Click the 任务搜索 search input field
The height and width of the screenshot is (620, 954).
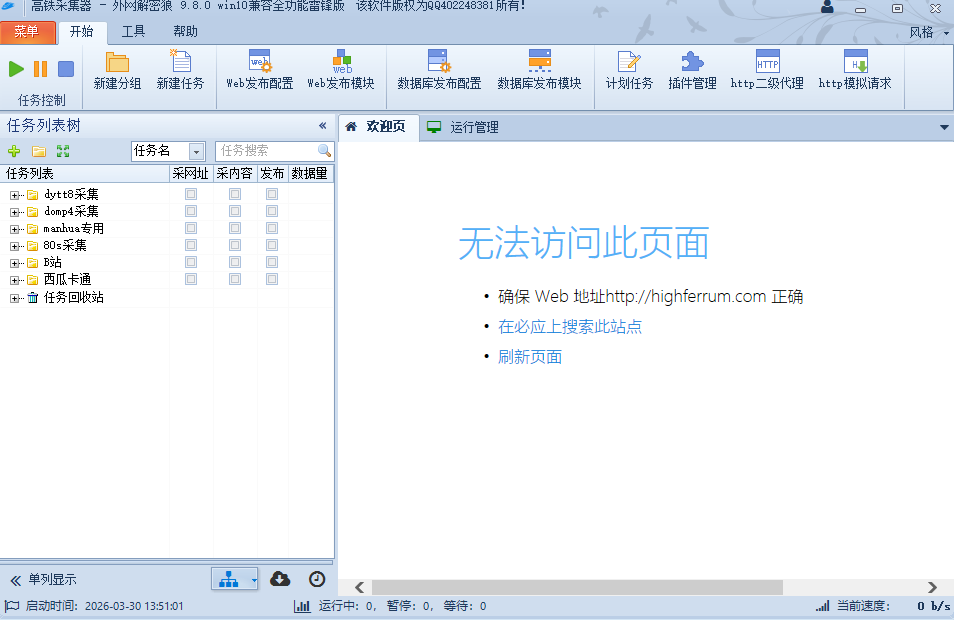point(266,151)
